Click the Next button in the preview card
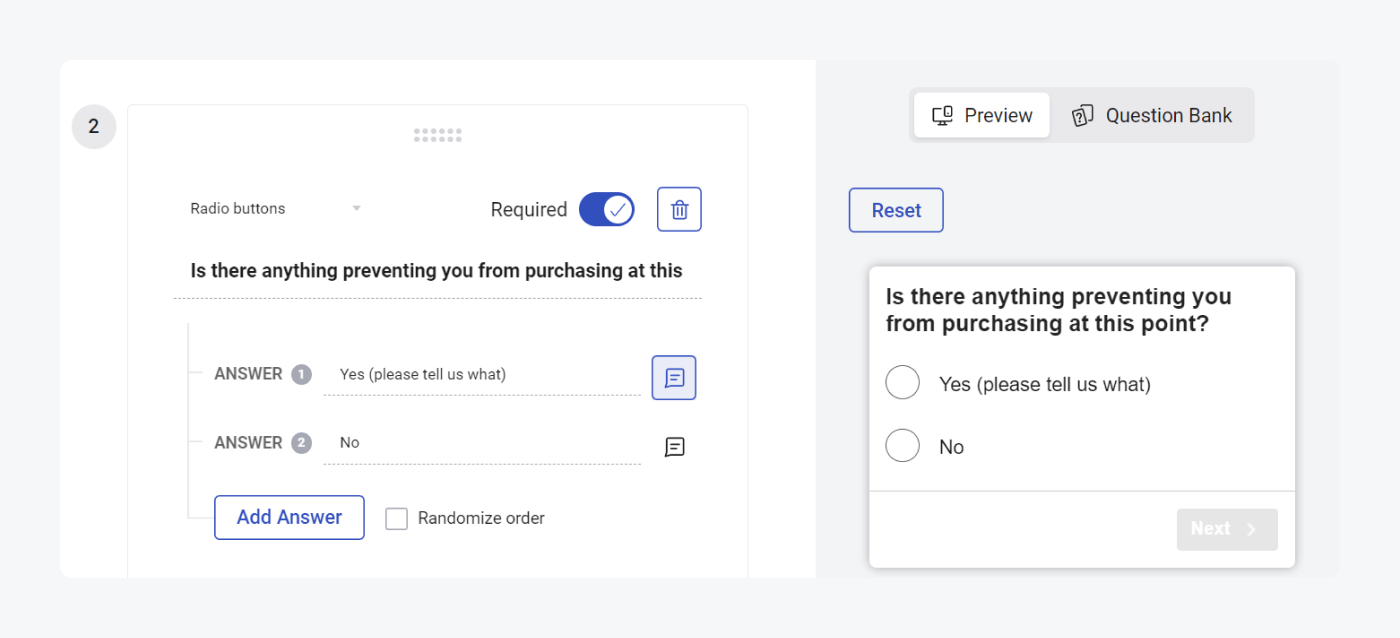1400x638 pixels. pos(1226,528)
